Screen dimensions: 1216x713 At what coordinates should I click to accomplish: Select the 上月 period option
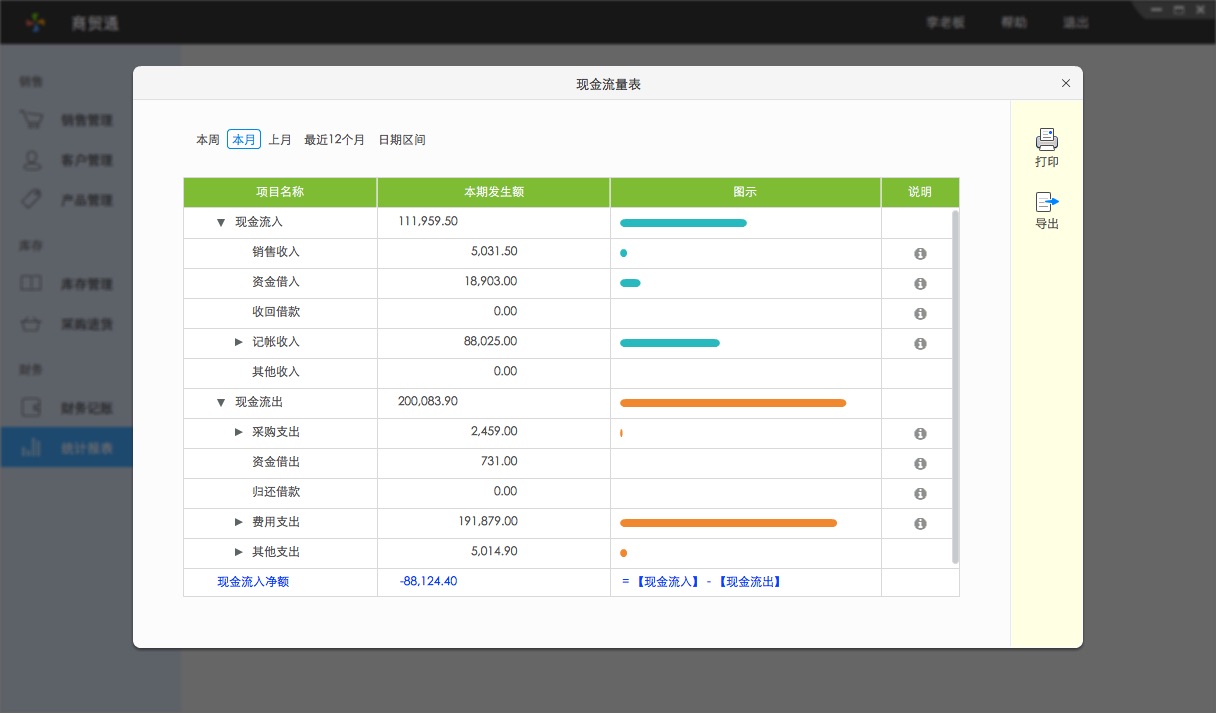point(280,139)
